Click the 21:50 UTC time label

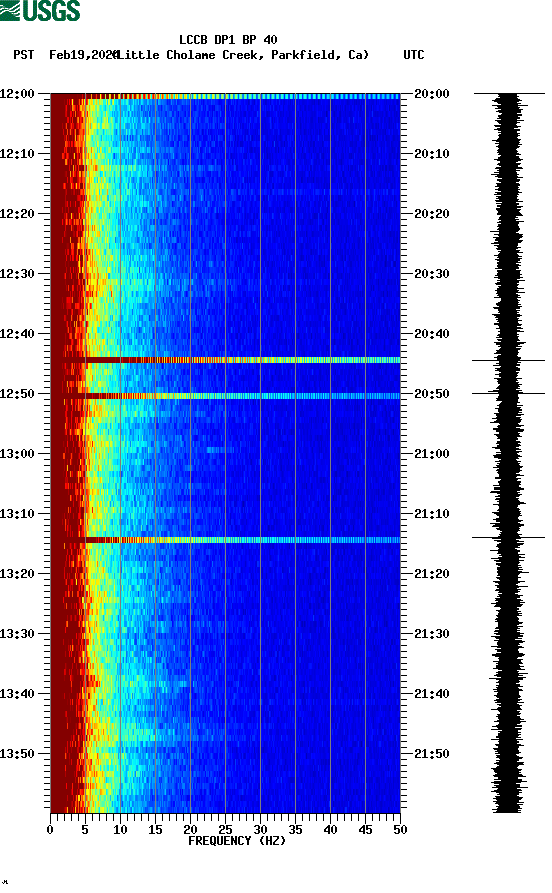(432, 753)
